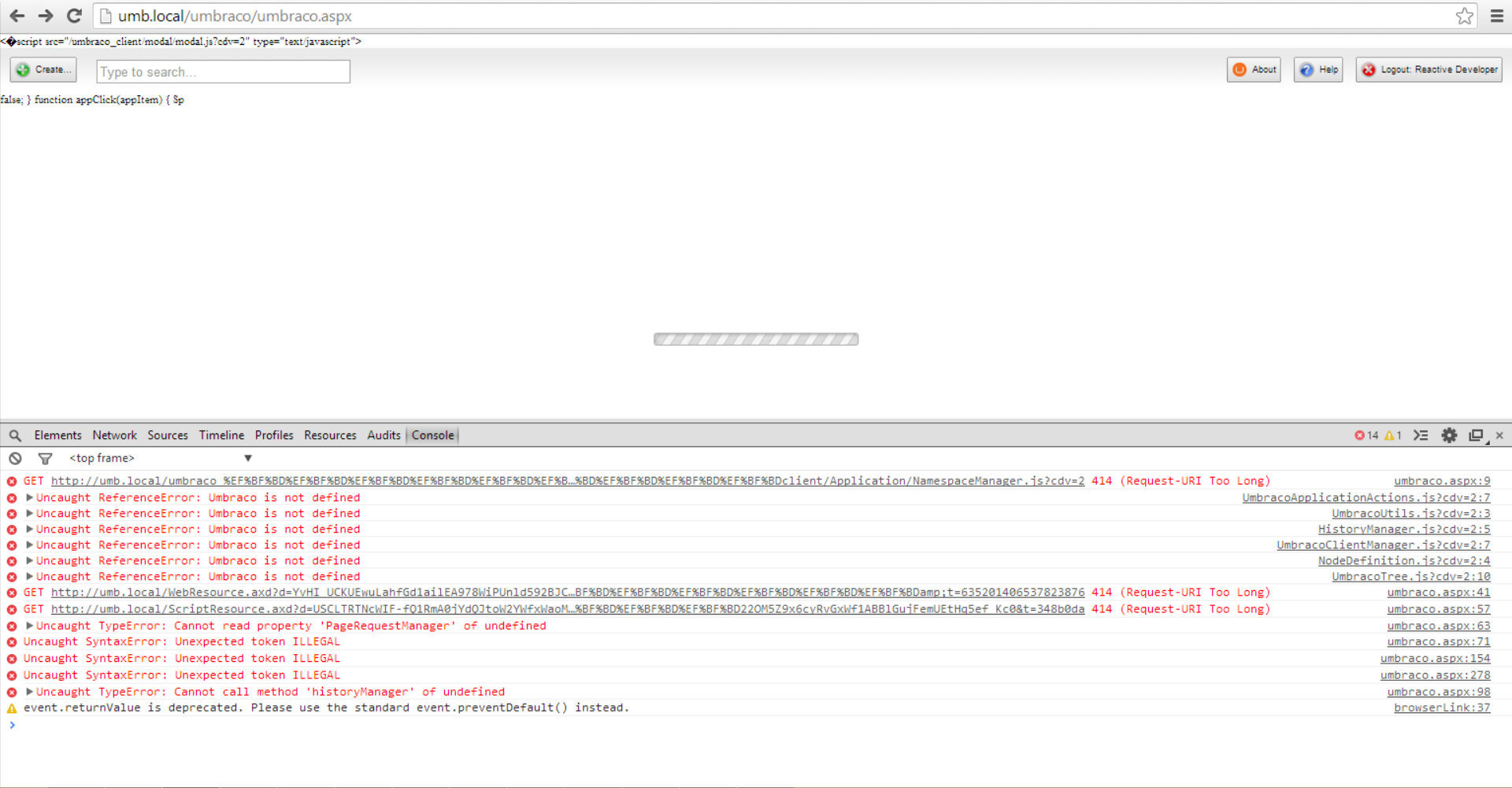Open the <top frame> dropdown
The width and height of the screenshot is (1512, 788).
pyautogui.click(x=161, y=458)
